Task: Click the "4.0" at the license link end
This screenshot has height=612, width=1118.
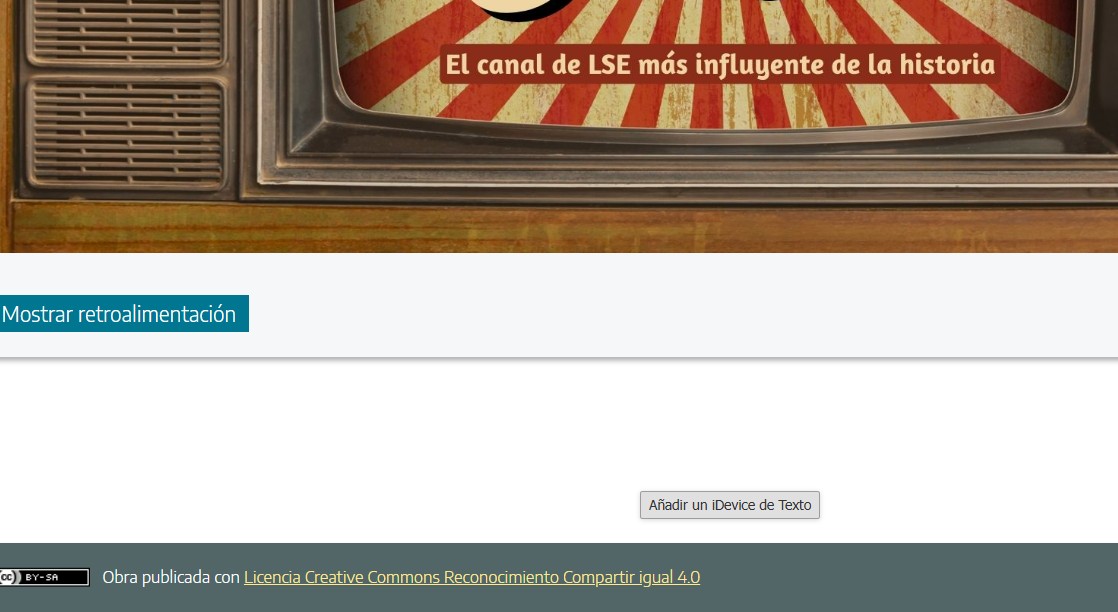Action: point(688,577)
